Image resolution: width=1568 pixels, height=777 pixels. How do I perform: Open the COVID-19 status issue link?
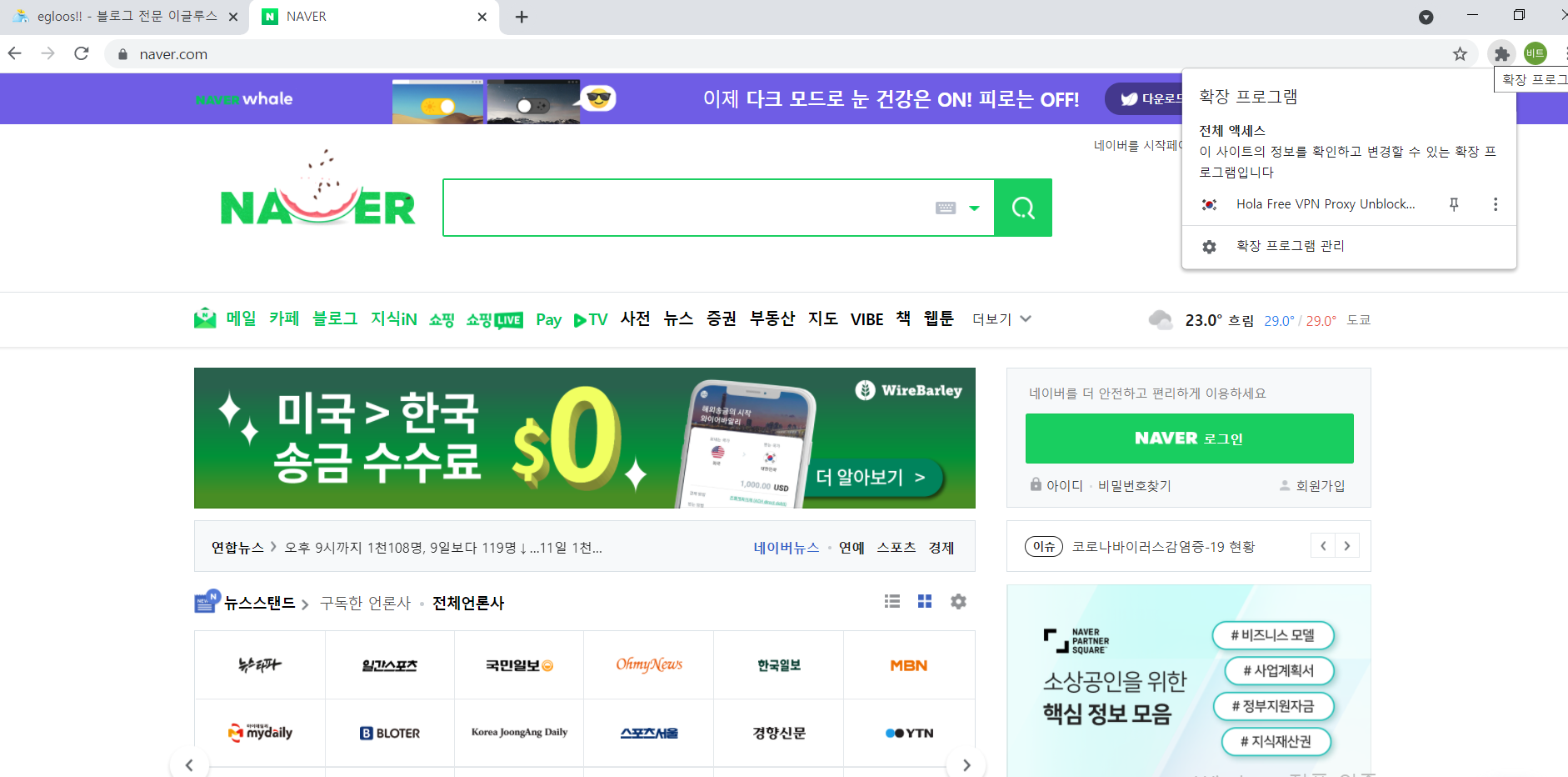point(1163,547)
